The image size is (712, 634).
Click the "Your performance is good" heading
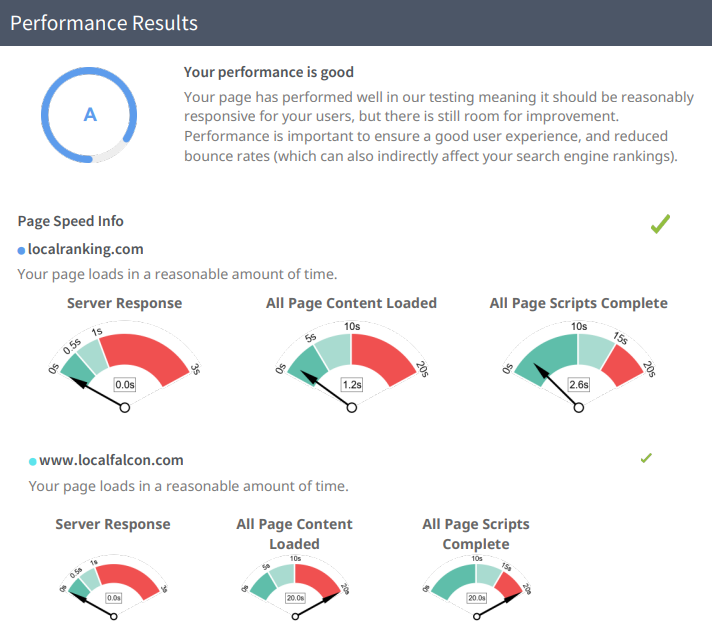click(269, 72)
